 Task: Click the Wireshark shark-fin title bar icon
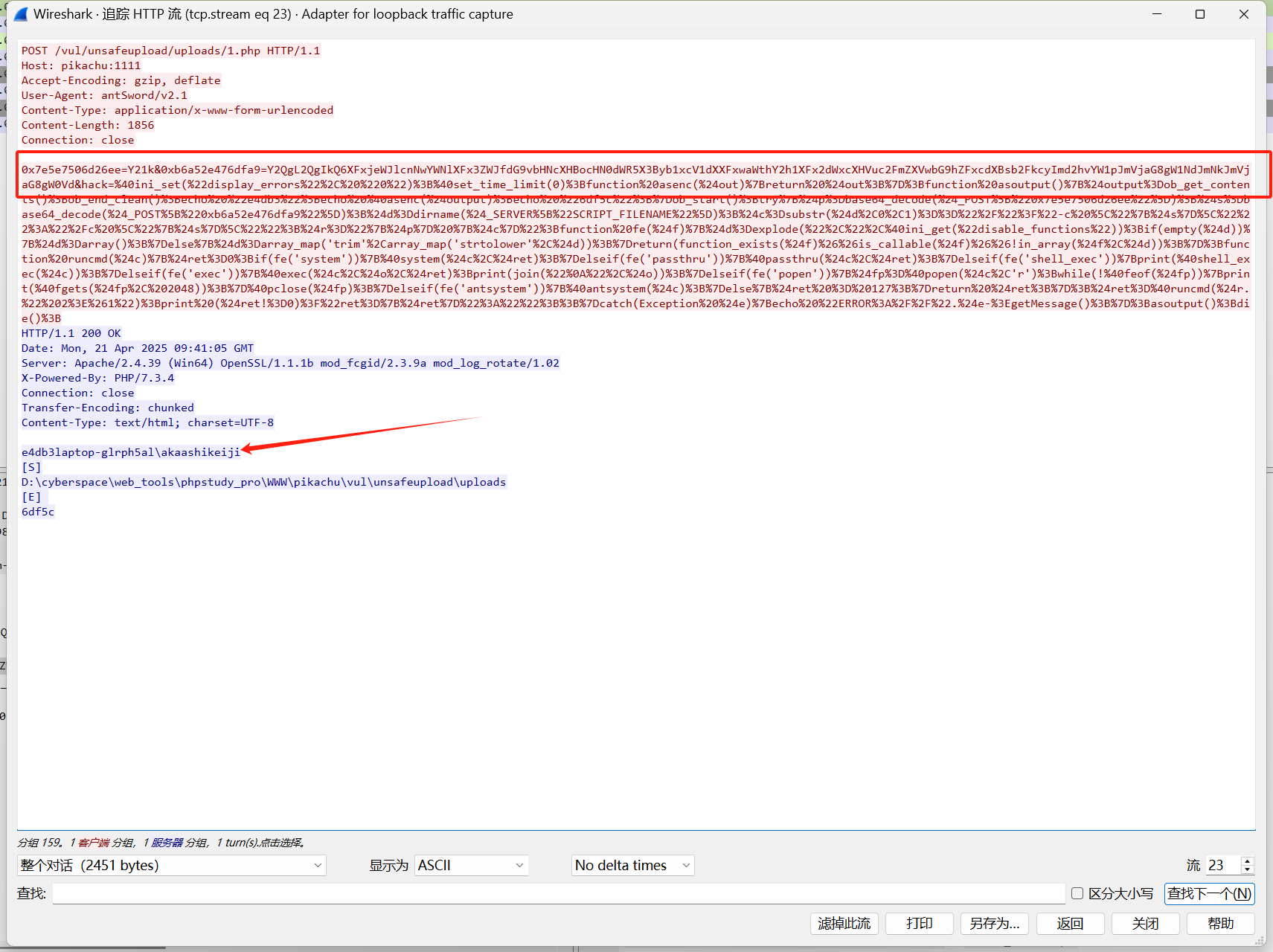(21, 14)
